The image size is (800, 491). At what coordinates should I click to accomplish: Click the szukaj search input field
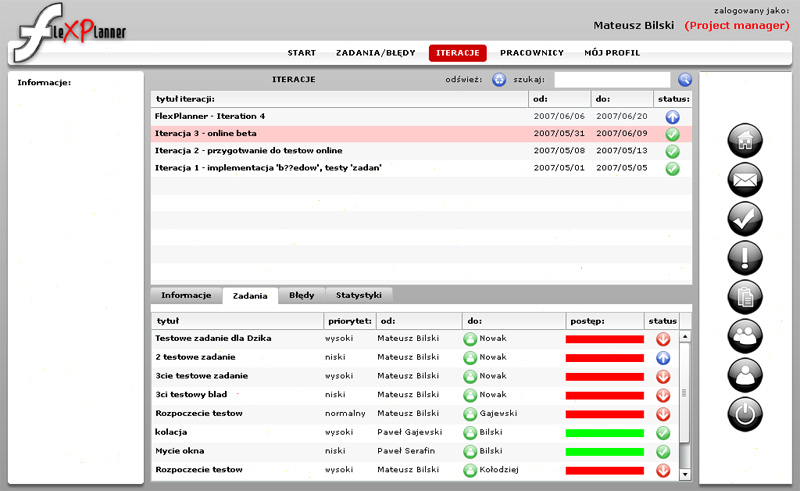click(x=612, y=80)
